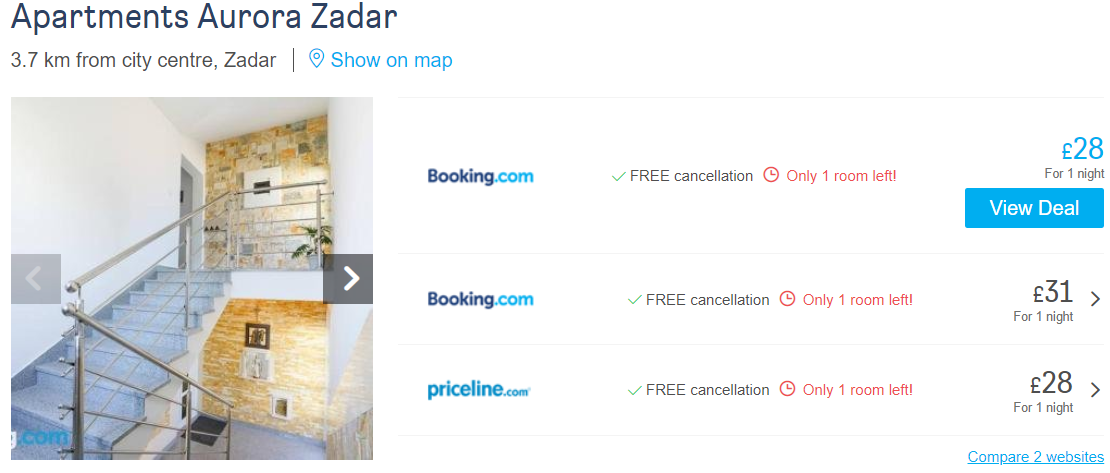Click the View Deal button
The height and width of the screenshot is (473, 1110).
coord(1034,208)
